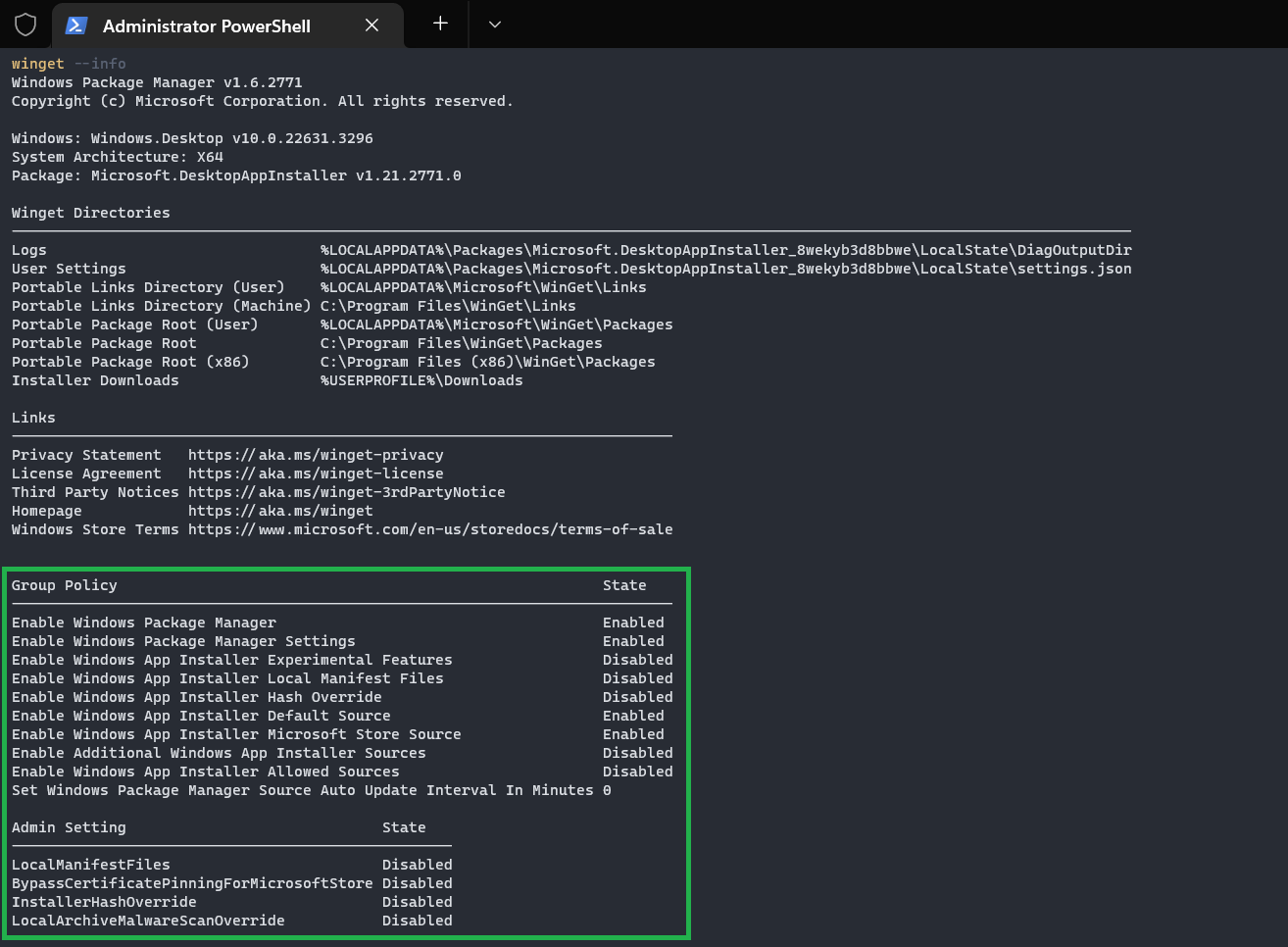
Task: Expand the new tab profile dropdown chevron
Action: coord(495,25)
